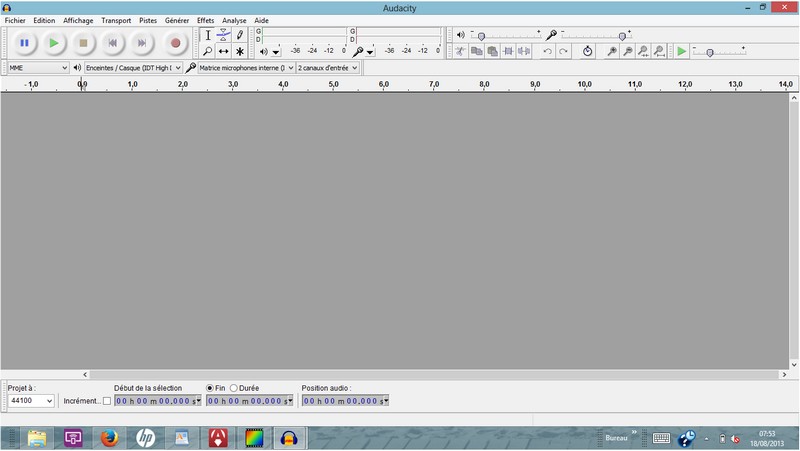Screen dimensions: 800x451
Task: Click the Cut scissors icon
Action: pyautogui.click(x=460, y=51)
